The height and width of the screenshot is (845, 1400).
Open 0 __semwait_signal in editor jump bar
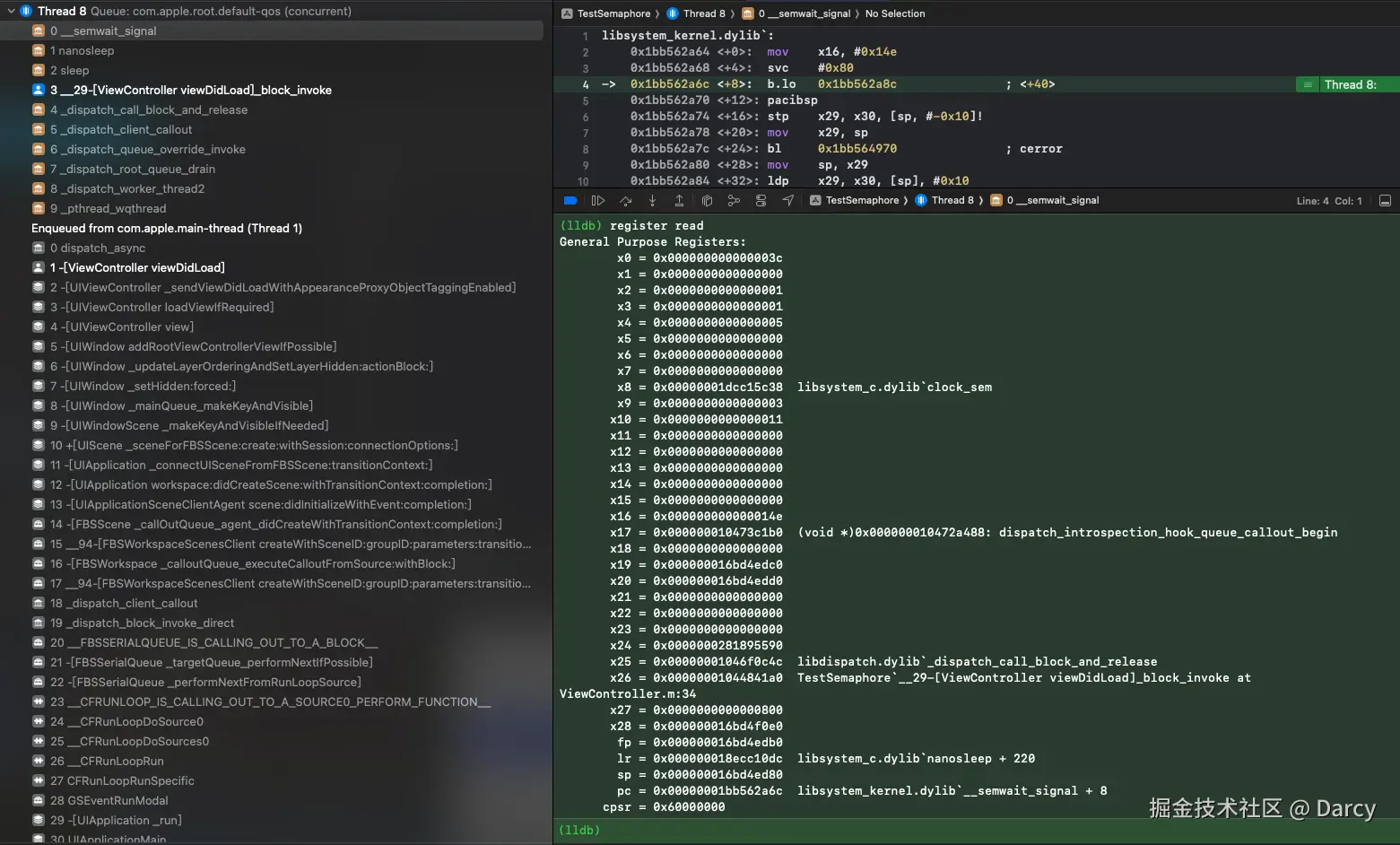tap(796, 13)
